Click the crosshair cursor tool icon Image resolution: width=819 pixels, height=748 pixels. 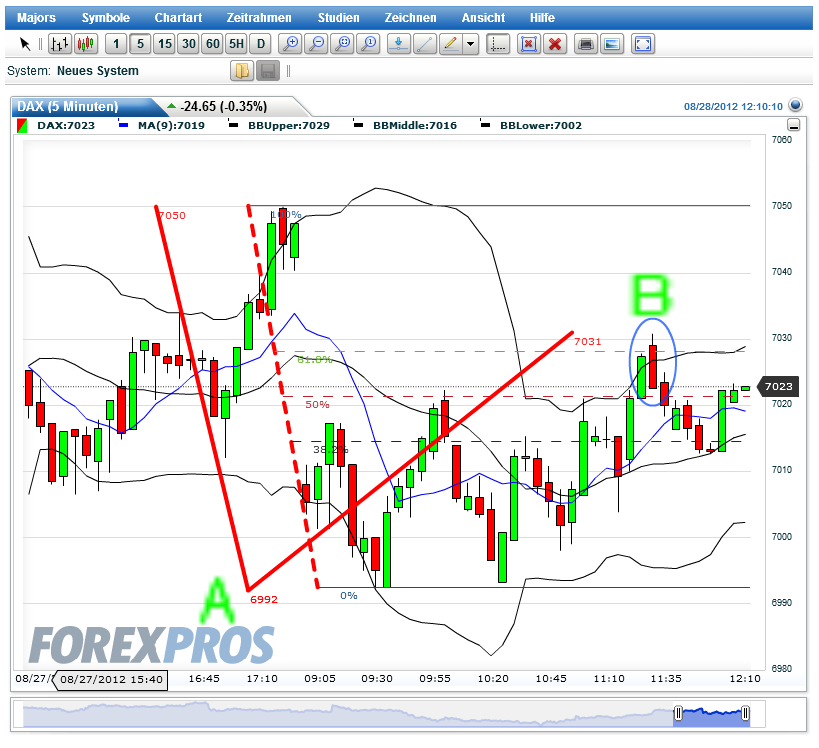click(496, 44)
